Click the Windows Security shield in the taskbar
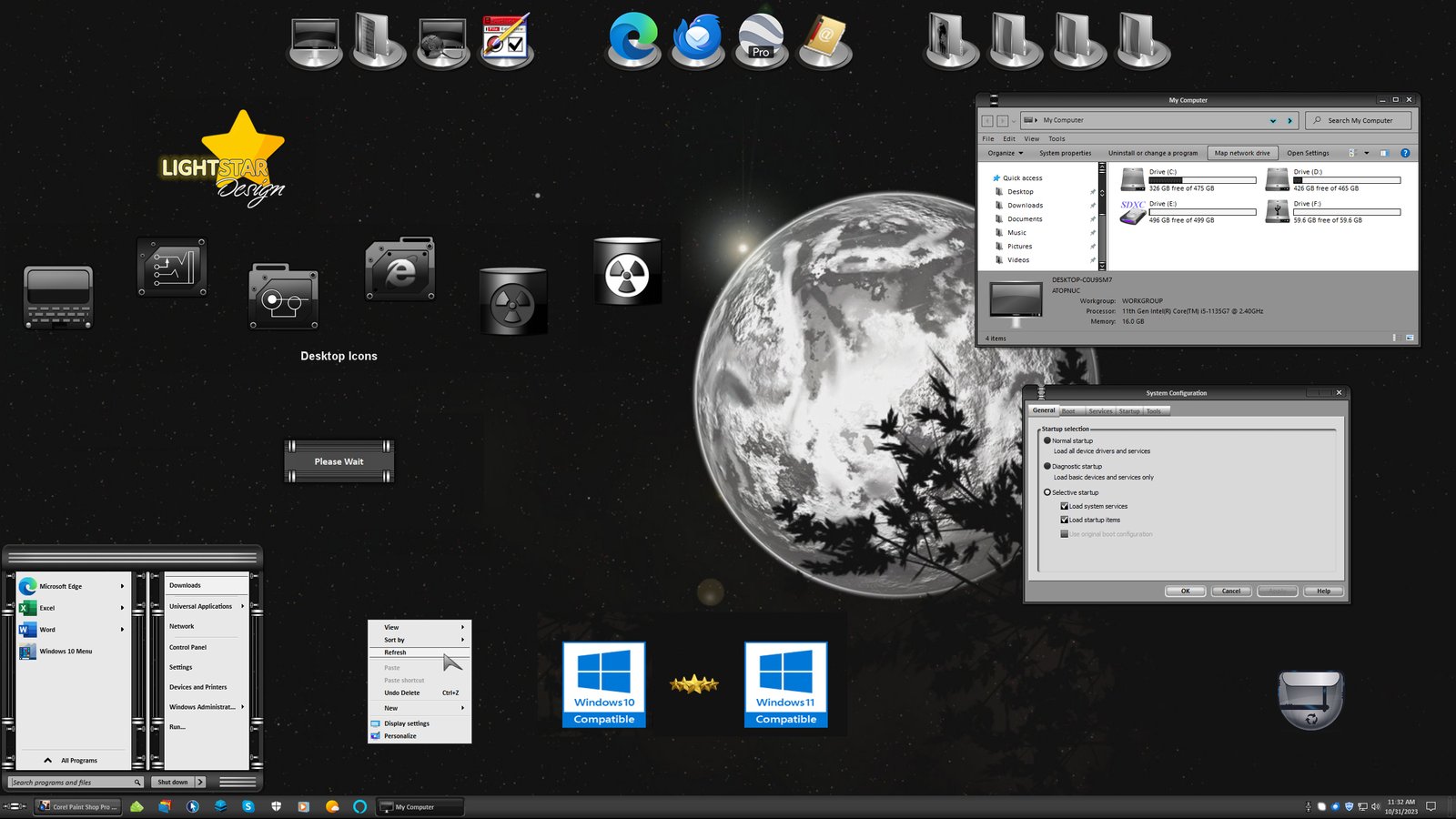1456x819 pixels. pyautogui.click(x=276, y=806)
